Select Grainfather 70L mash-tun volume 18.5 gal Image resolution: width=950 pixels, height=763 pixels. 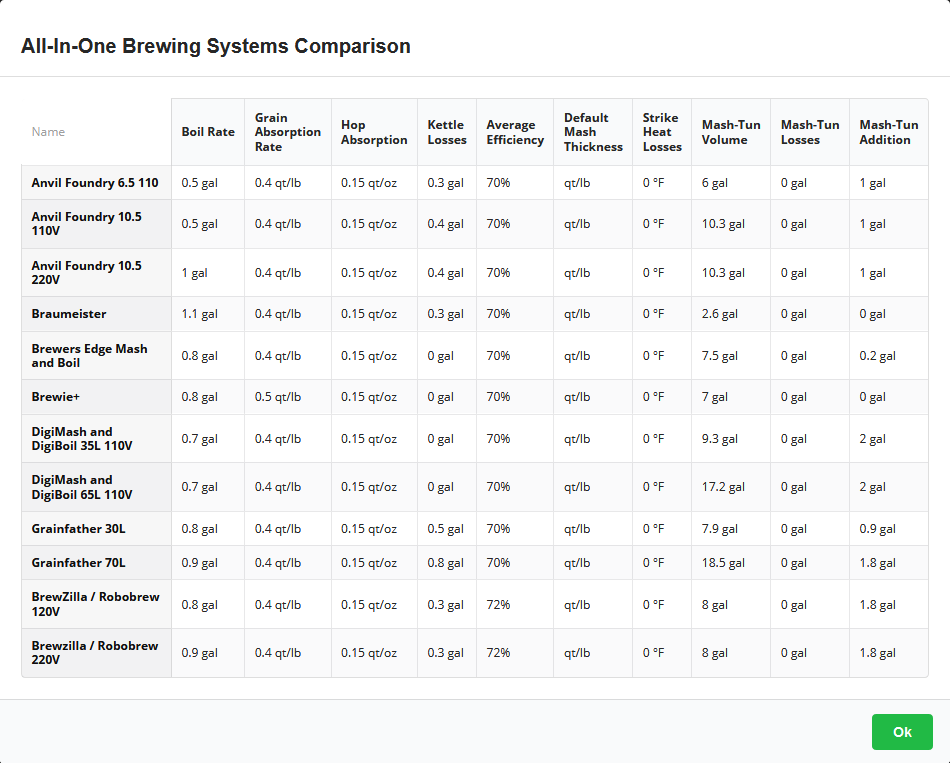click(723, 562)
